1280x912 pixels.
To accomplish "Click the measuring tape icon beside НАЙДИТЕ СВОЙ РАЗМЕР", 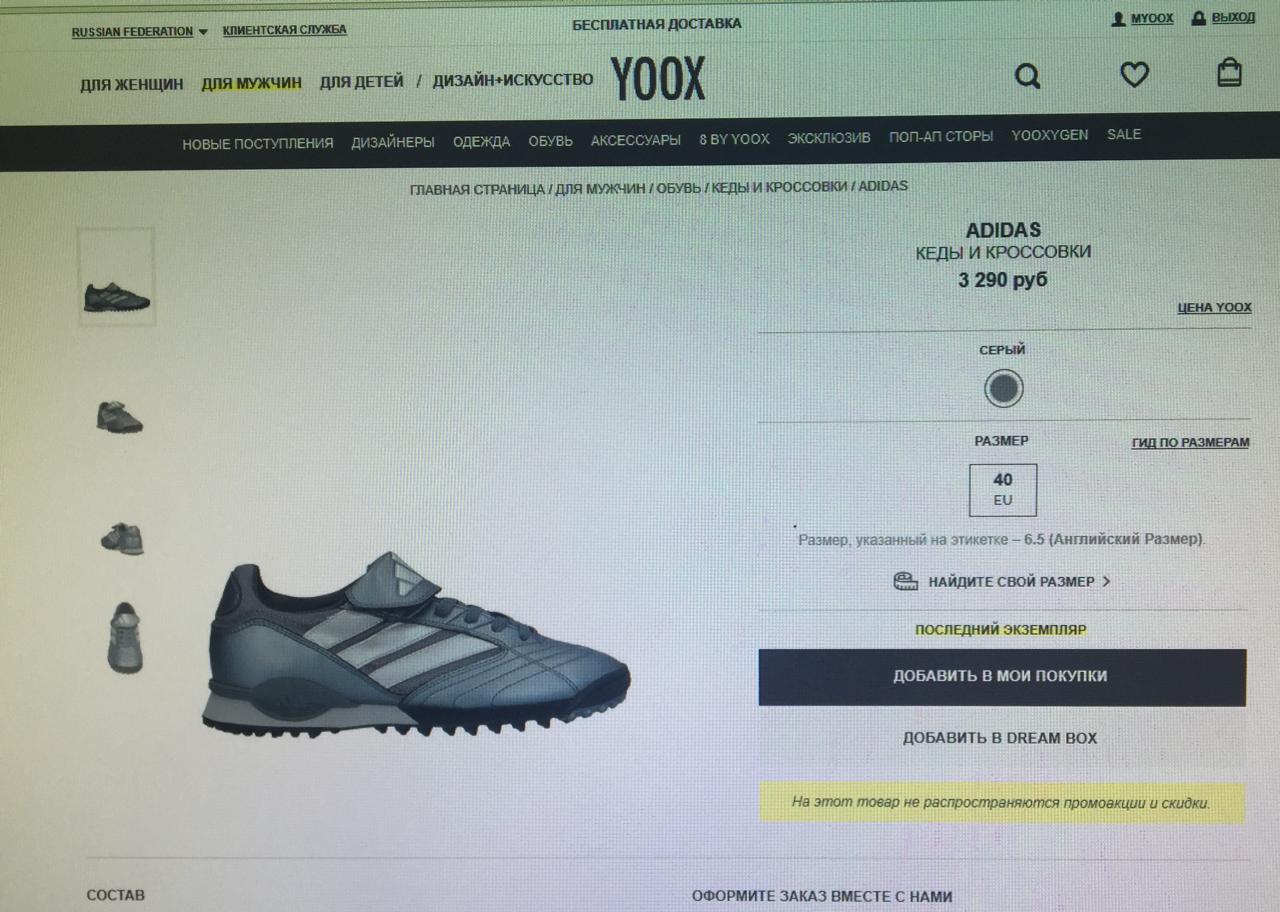I will click(906, 581).
